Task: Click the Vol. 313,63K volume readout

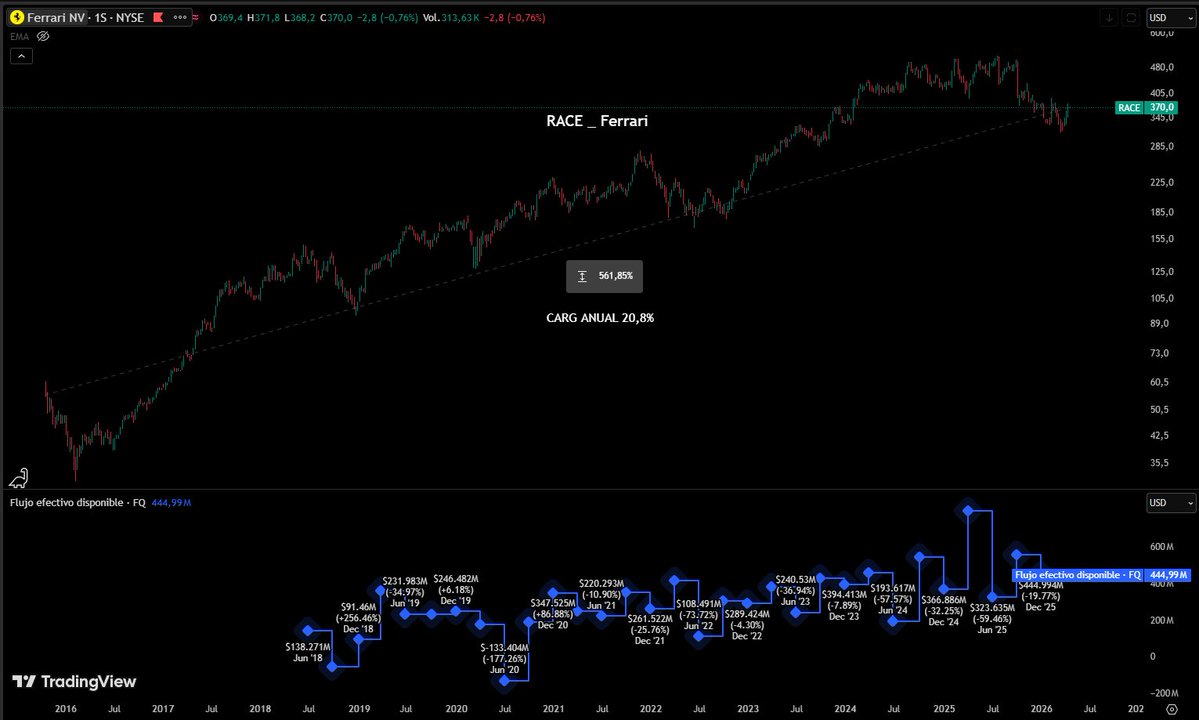Action: [451, 18]
